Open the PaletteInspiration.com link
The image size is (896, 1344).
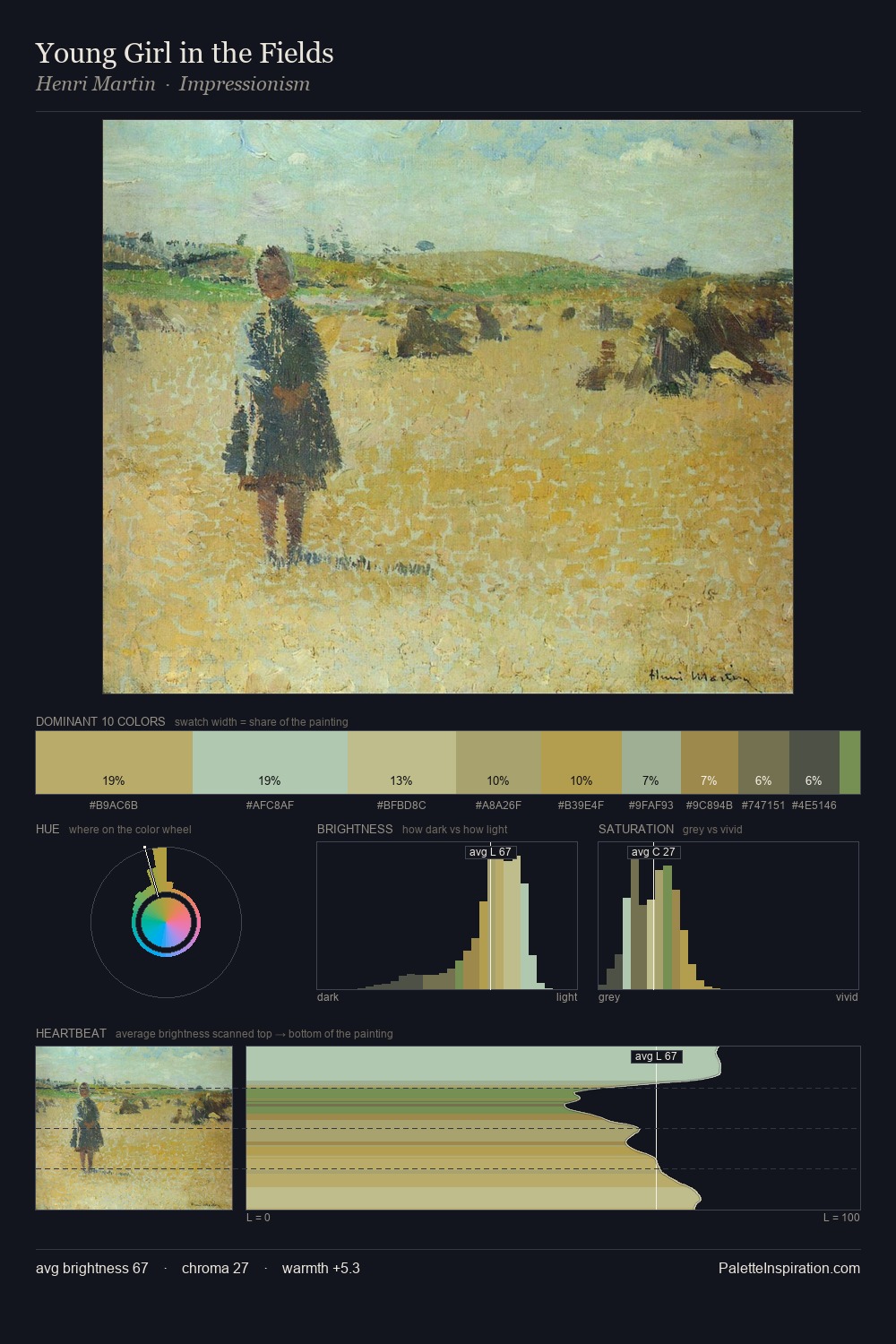(x=789, y=1268)
